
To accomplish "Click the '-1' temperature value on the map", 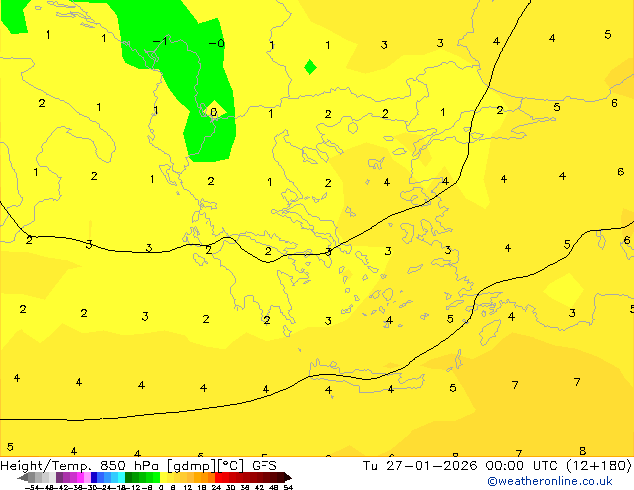I will pos(160,41).
